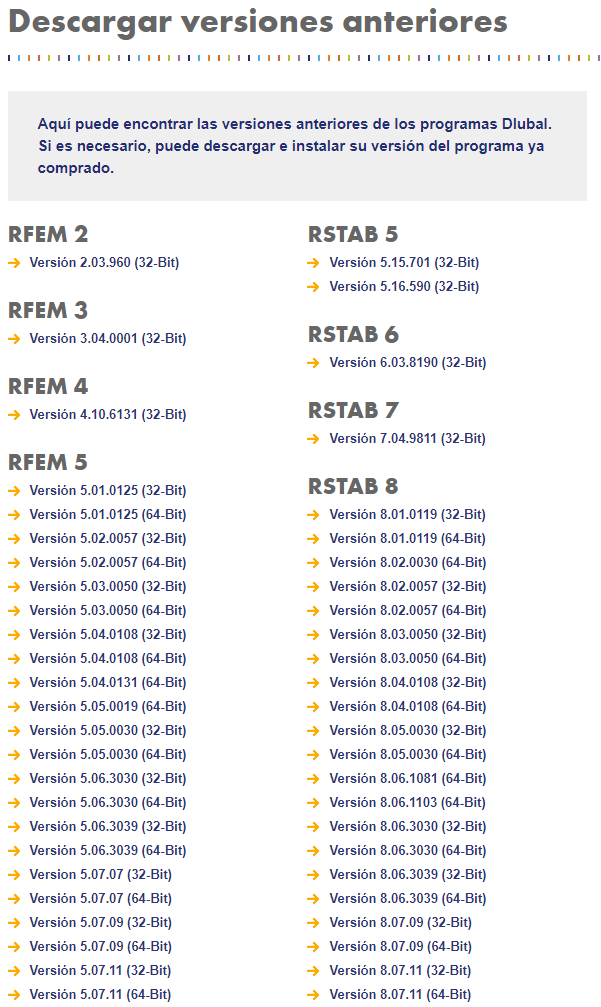Click the RSTAB 8 section heading
The image size is (601, 1007).
351,486
